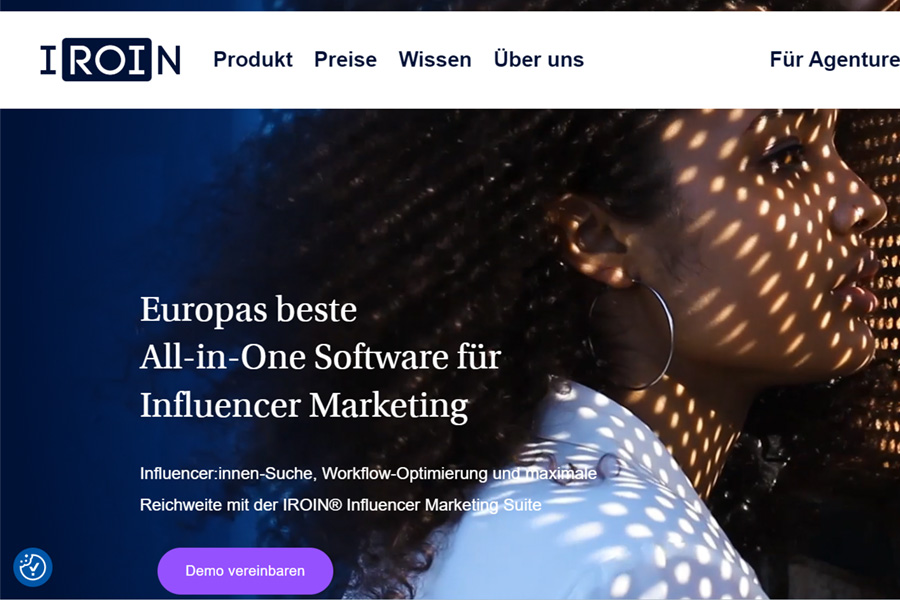Go to the Preise page
This screenshot has width=900, height=600.
(345, 60)
